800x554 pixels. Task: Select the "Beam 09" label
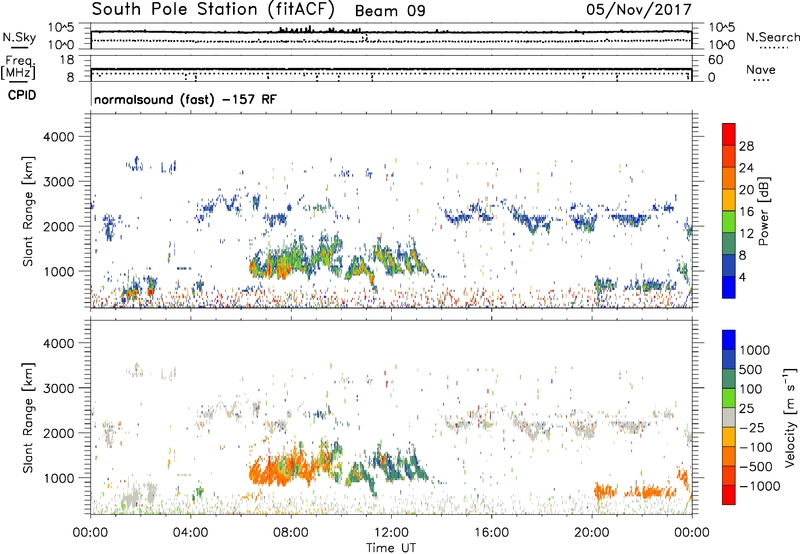(390, 11)
